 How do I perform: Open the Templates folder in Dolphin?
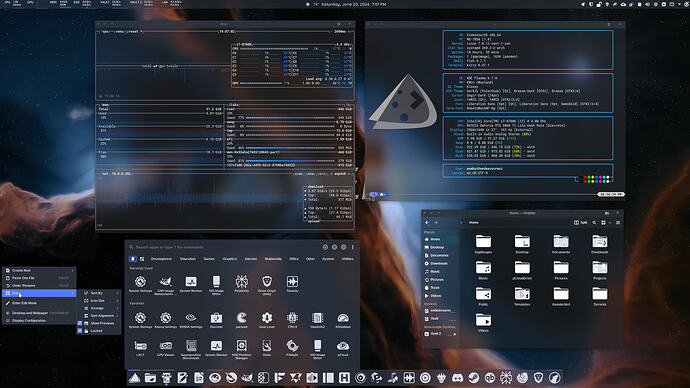click(x=522, y=296)
